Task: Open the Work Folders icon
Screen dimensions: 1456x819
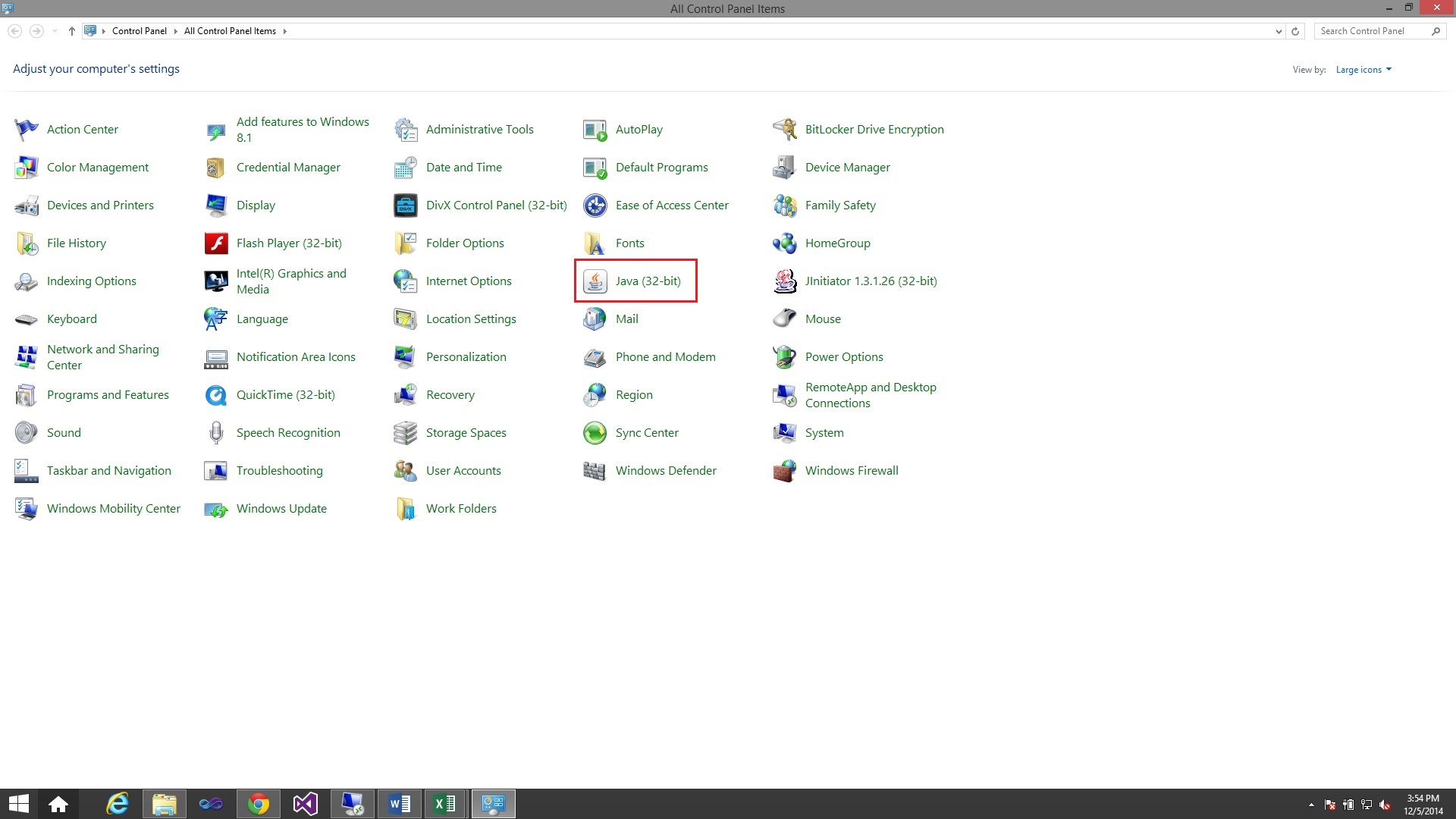Action: click(406, 509)
